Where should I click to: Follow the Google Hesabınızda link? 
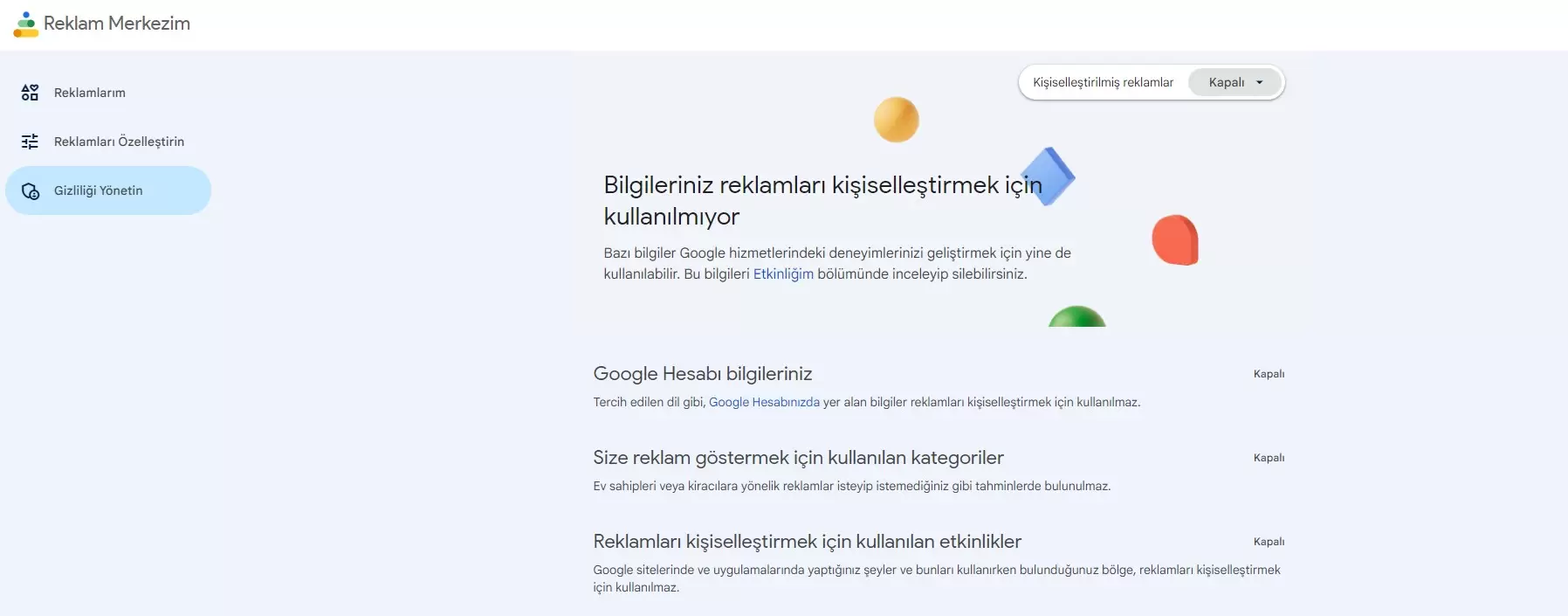pyautogui.click(x=764, y=402)
